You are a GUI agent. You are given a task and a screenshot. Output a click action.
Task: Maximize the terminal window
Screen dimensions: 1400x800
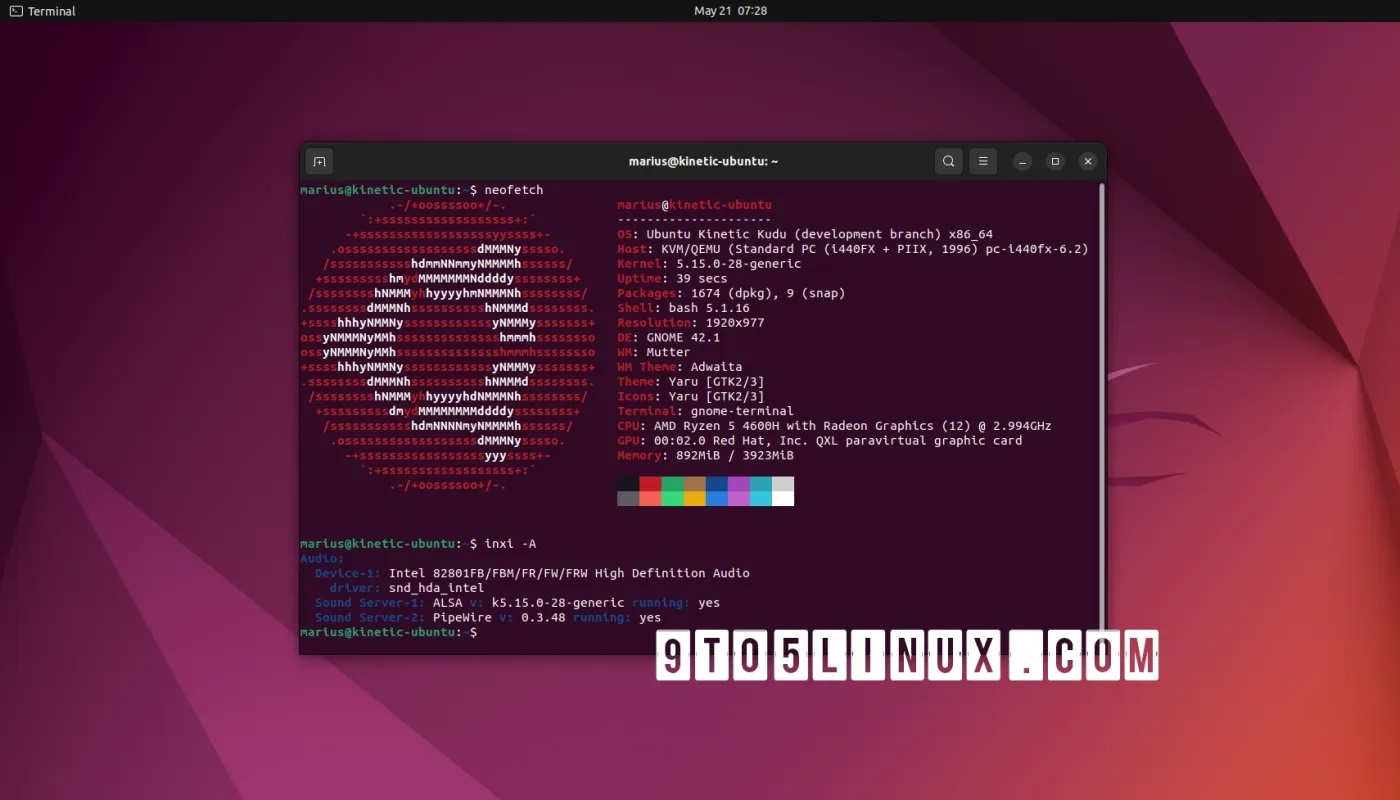click(x=1055, y=161)
